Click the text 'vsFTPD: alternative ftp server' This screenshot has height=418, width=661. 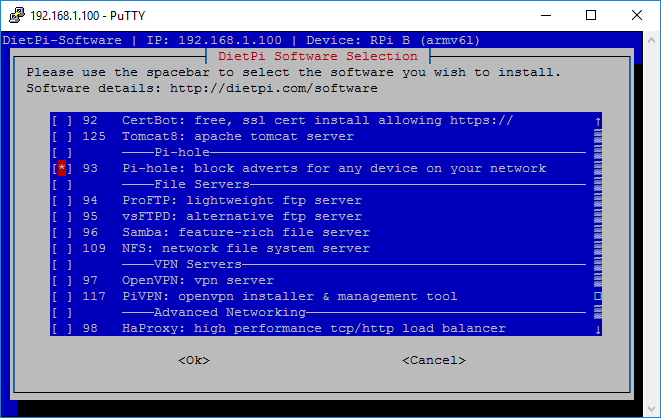pos(242,217)
